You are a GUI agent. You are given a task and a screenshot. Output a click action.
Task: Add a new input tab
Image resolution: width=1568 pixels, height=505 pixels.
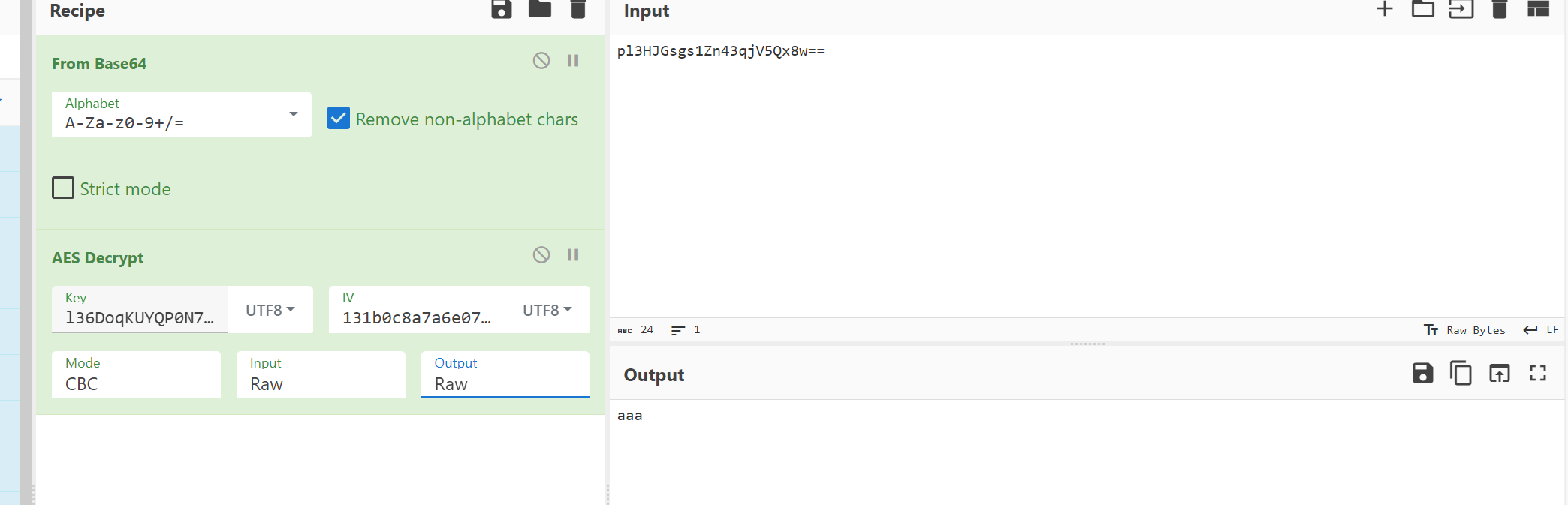(x=1384, y=10)
